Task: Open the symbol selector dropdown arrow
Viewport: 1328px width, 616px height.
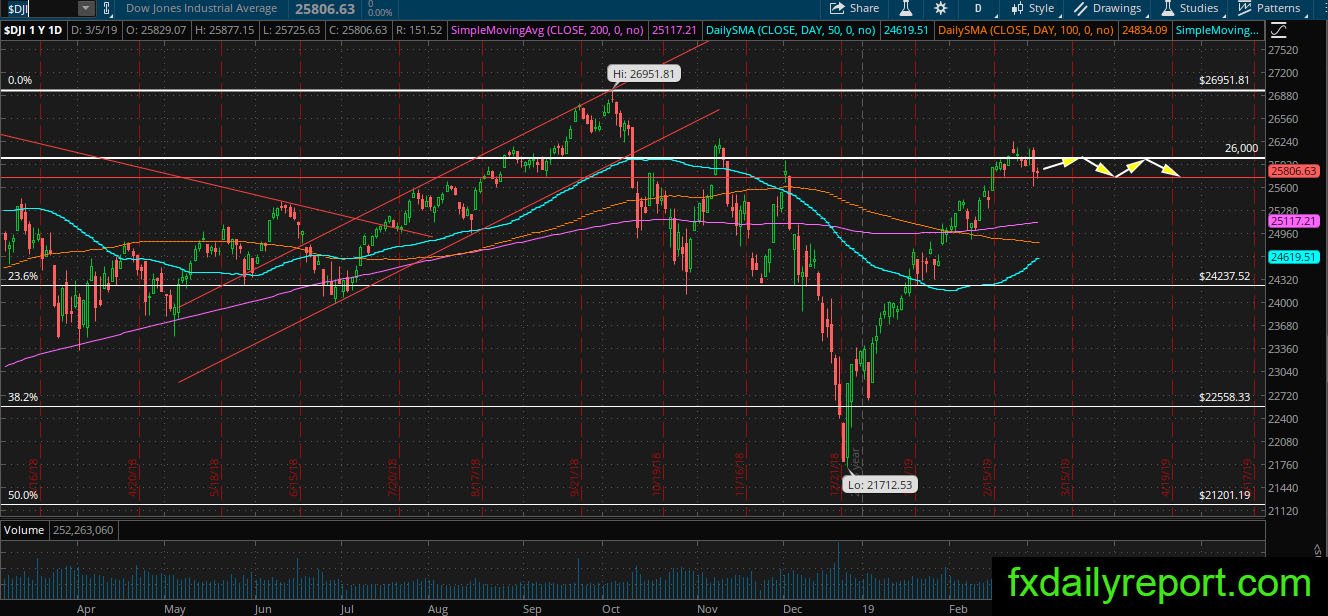Action: (86, 8)
